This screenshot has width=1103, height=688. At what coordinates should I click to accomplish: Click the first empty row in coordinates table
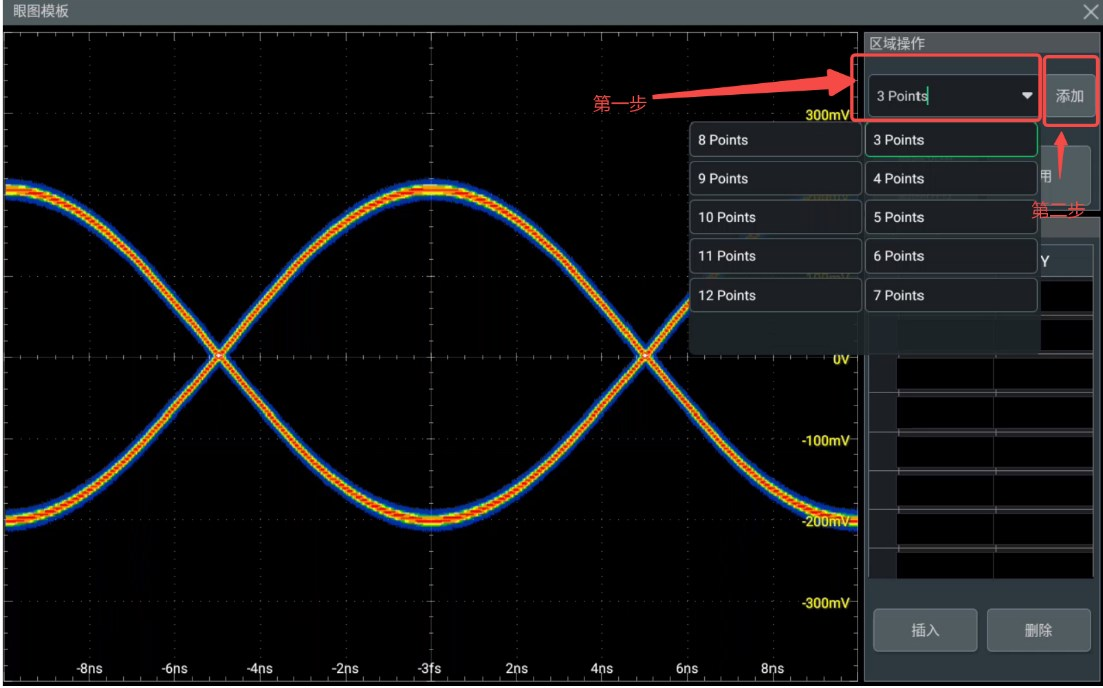tap(981, 297)
